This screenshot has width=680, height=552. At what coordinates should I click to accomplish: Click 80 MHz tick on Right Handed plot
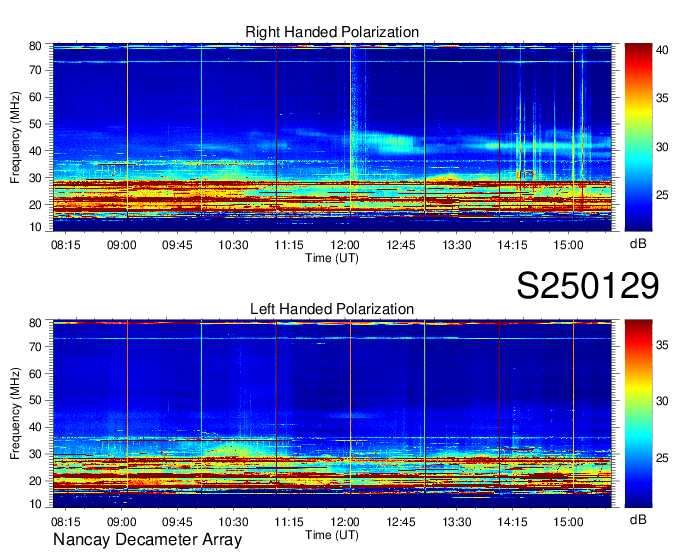coord(35,46)
